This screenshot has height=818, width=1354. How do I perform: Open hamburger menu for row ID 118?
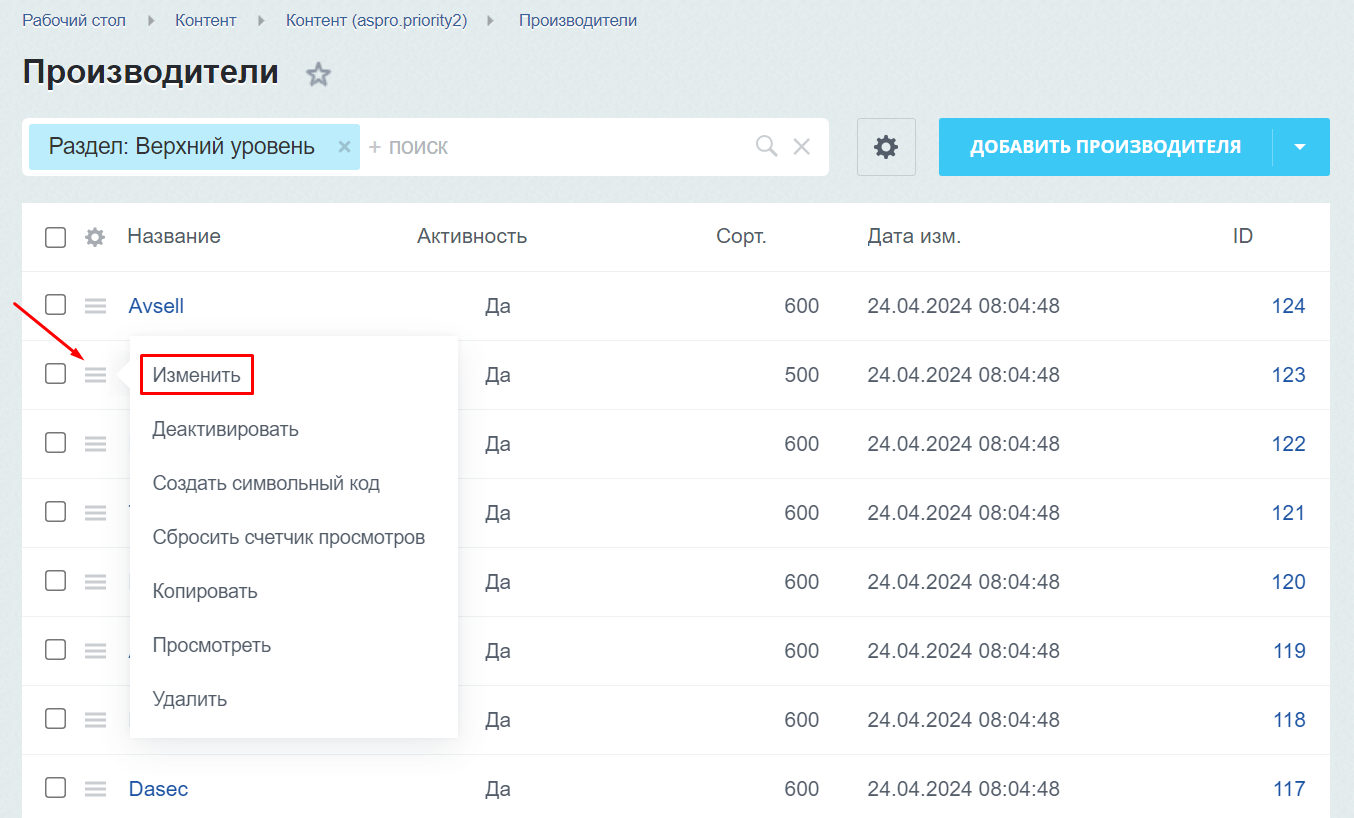click(x=95, y=720)
